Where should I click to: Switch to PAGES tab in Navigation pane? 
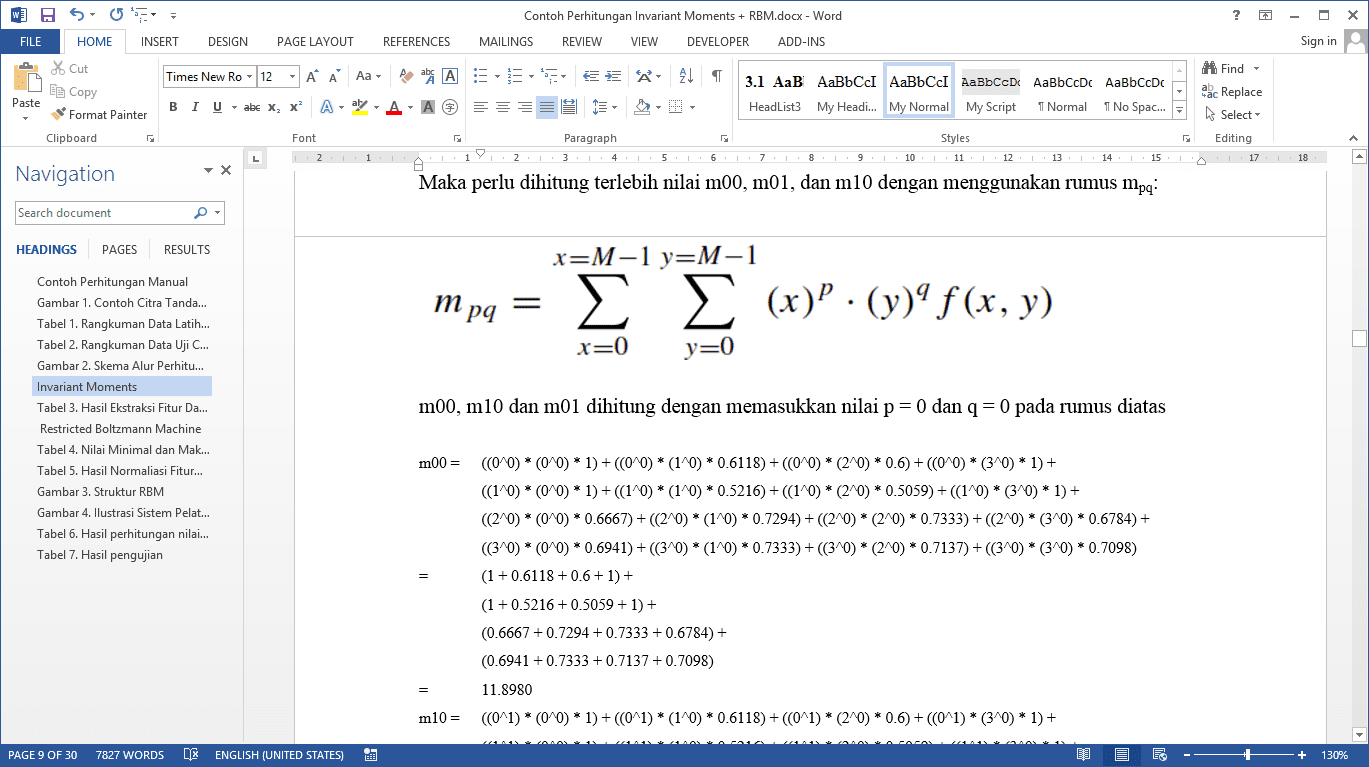tap(120, 250)
